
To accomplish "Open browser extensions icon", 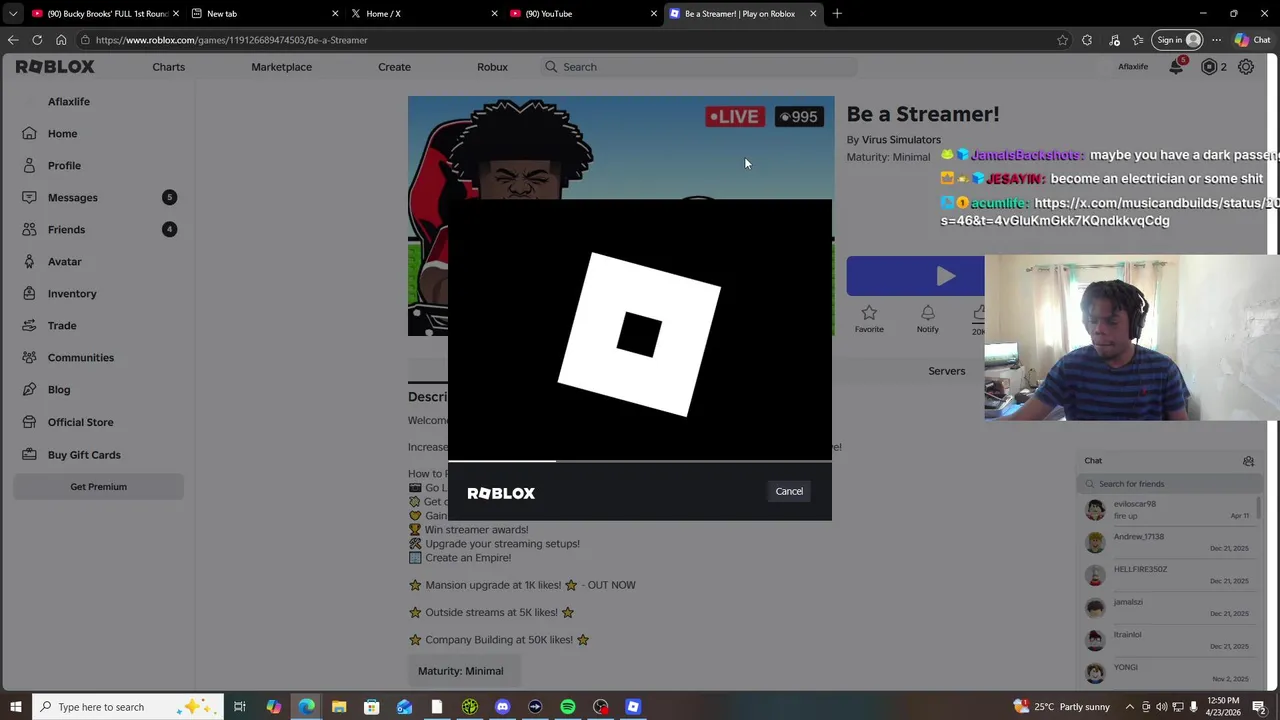I will click(x=1087, y=40).
